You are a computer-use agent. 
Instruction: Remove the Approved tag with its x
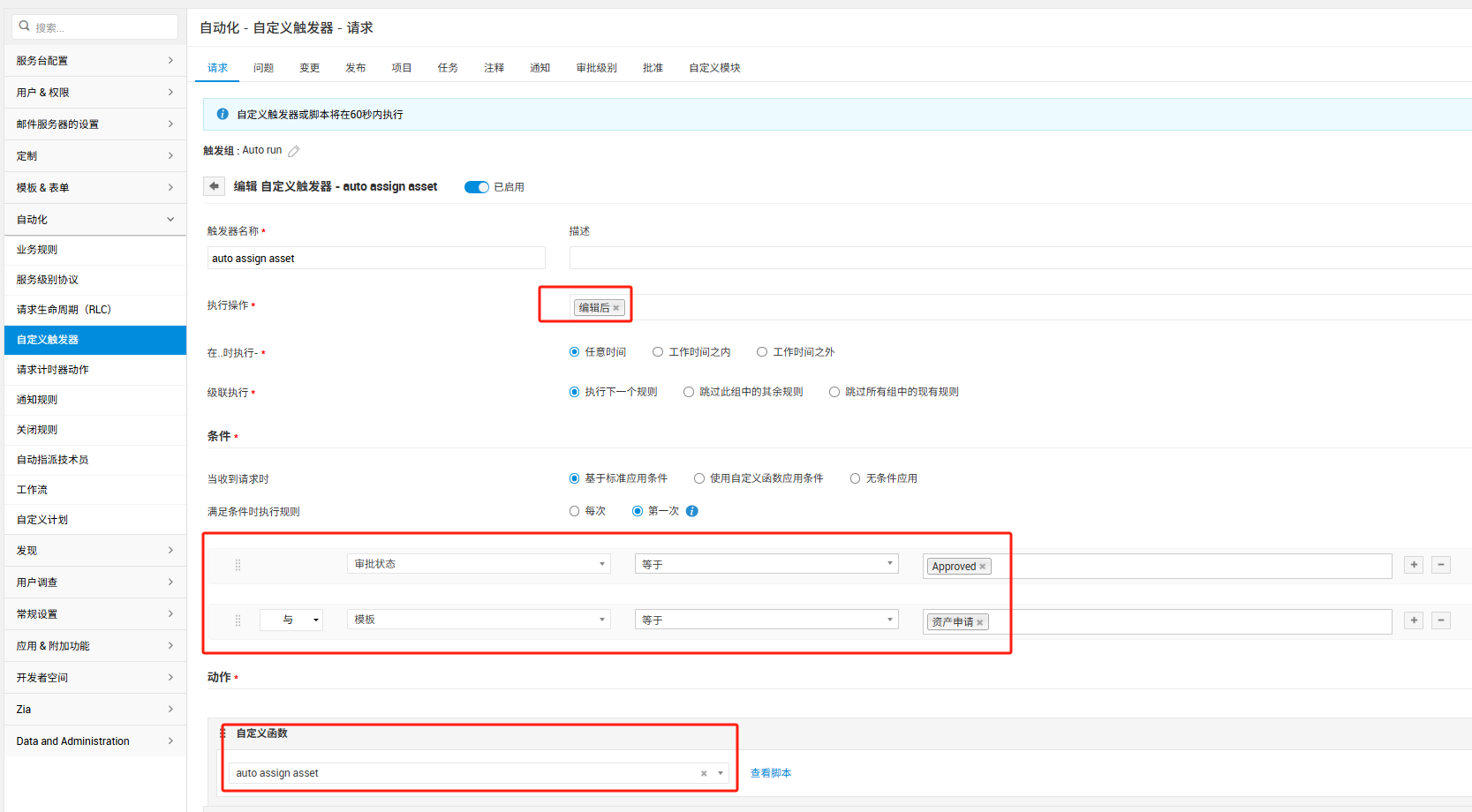point(983,567)
